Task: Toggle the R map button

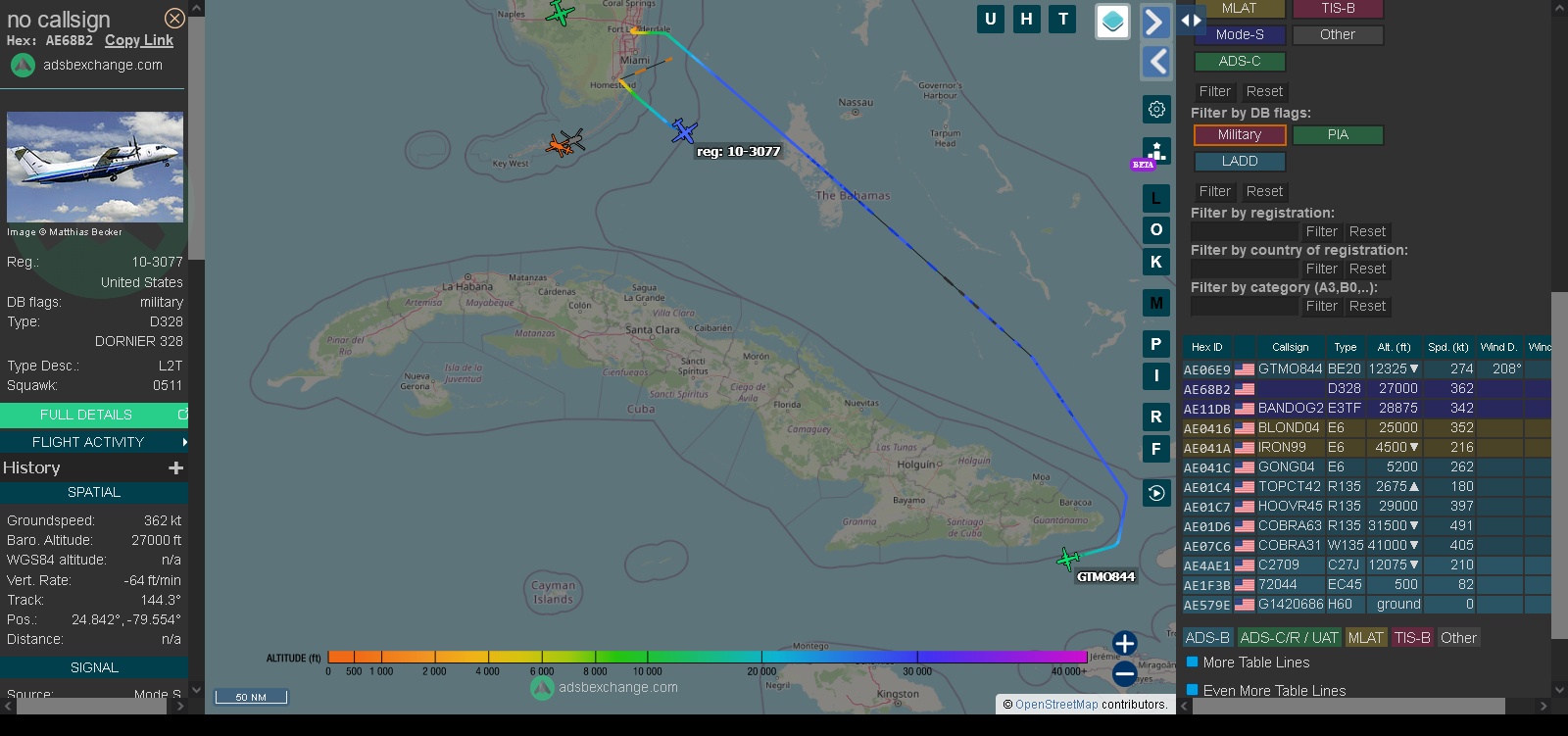Action: click(1156, 417)
